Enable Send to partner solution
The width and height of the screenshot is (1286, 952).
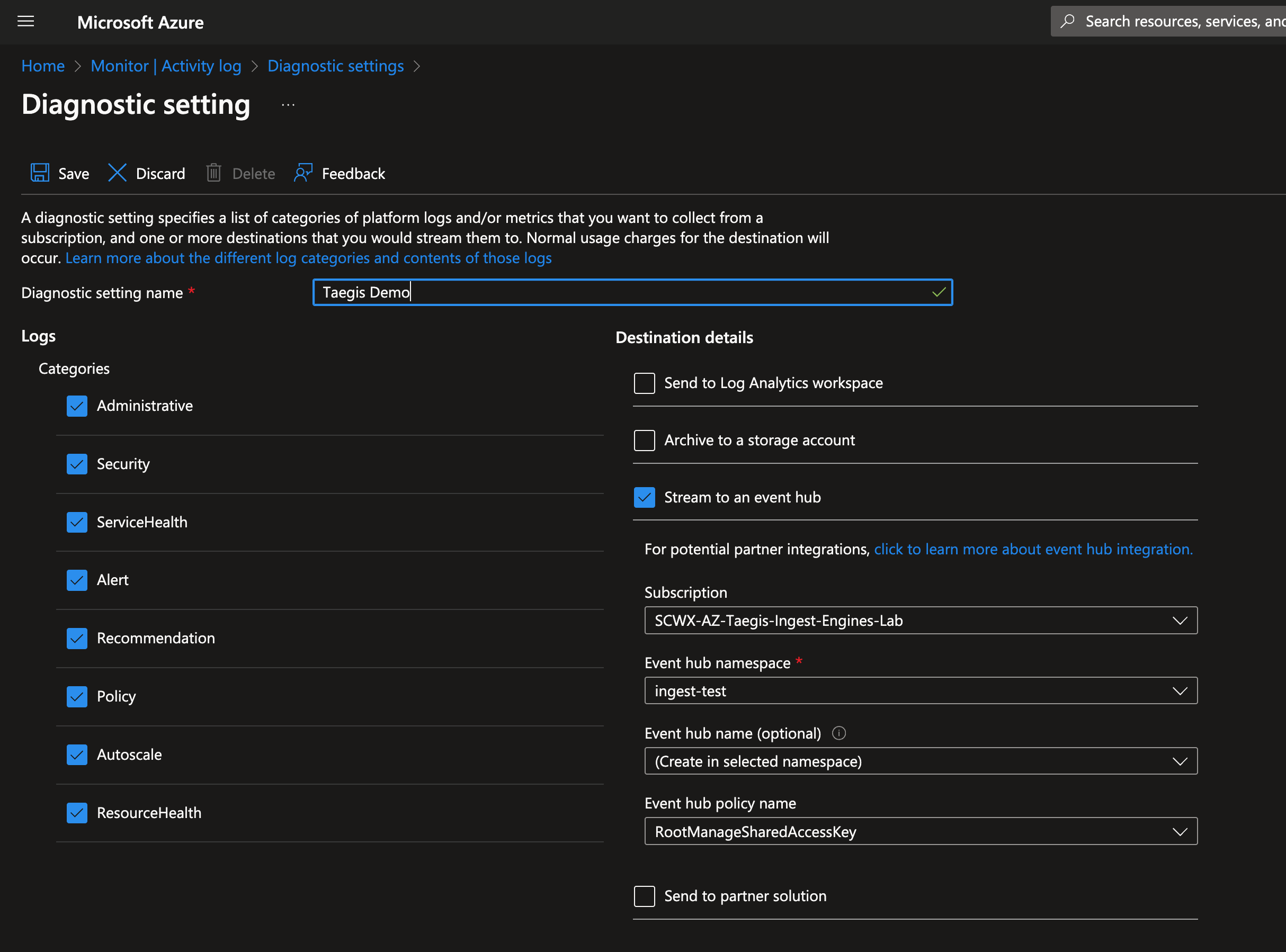click(x=645, y=896)
